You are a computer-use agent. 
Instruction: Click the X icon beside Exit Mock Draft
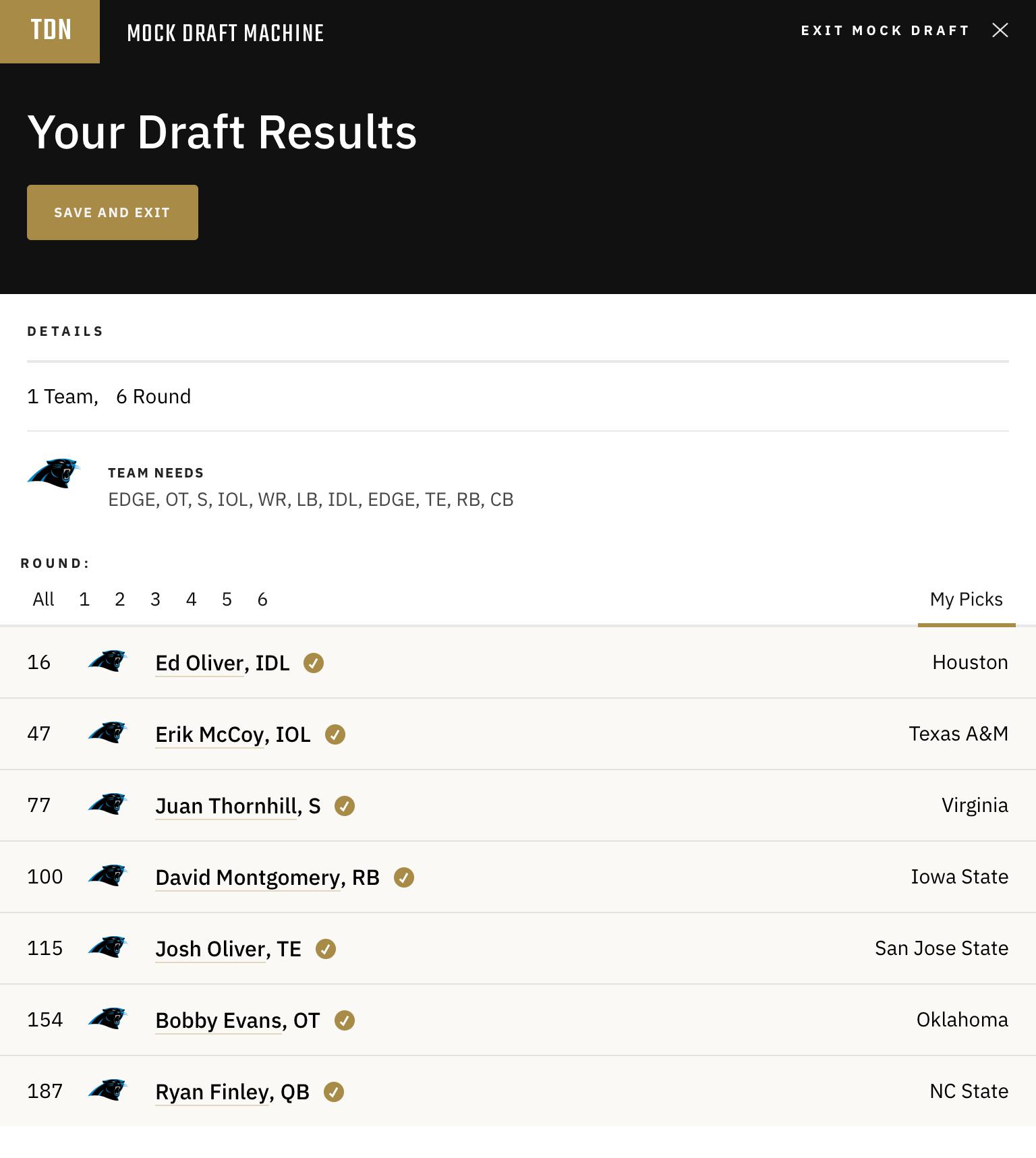tap(1000, 30)
